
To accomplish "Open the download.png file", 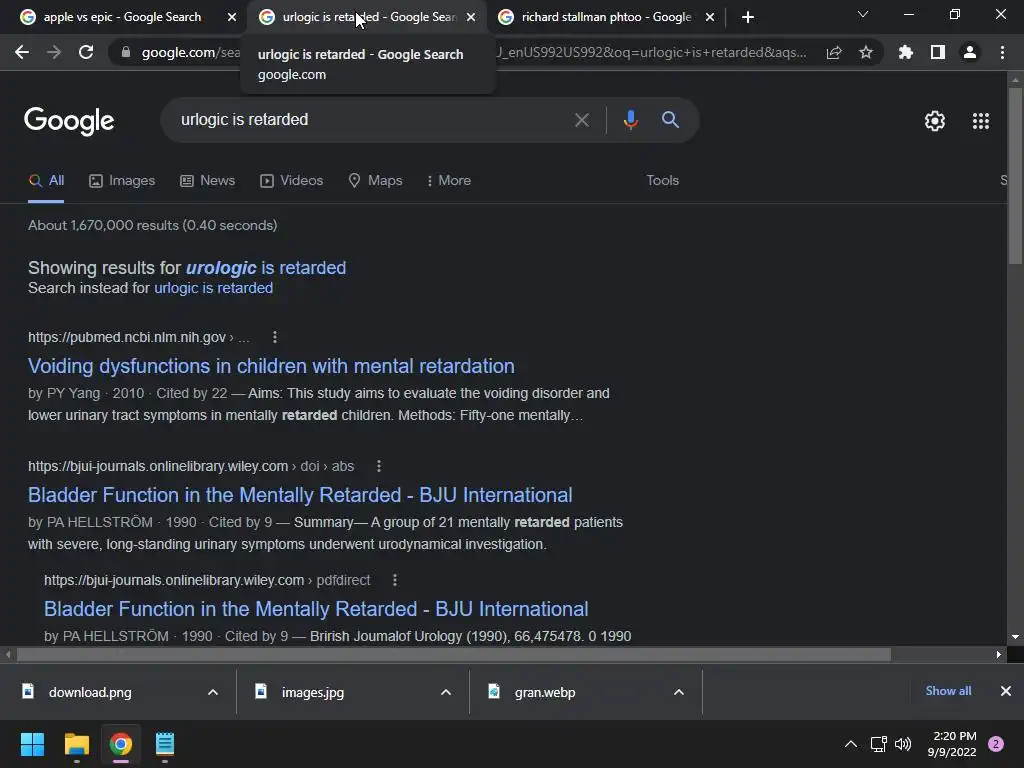I will point(89,692).
